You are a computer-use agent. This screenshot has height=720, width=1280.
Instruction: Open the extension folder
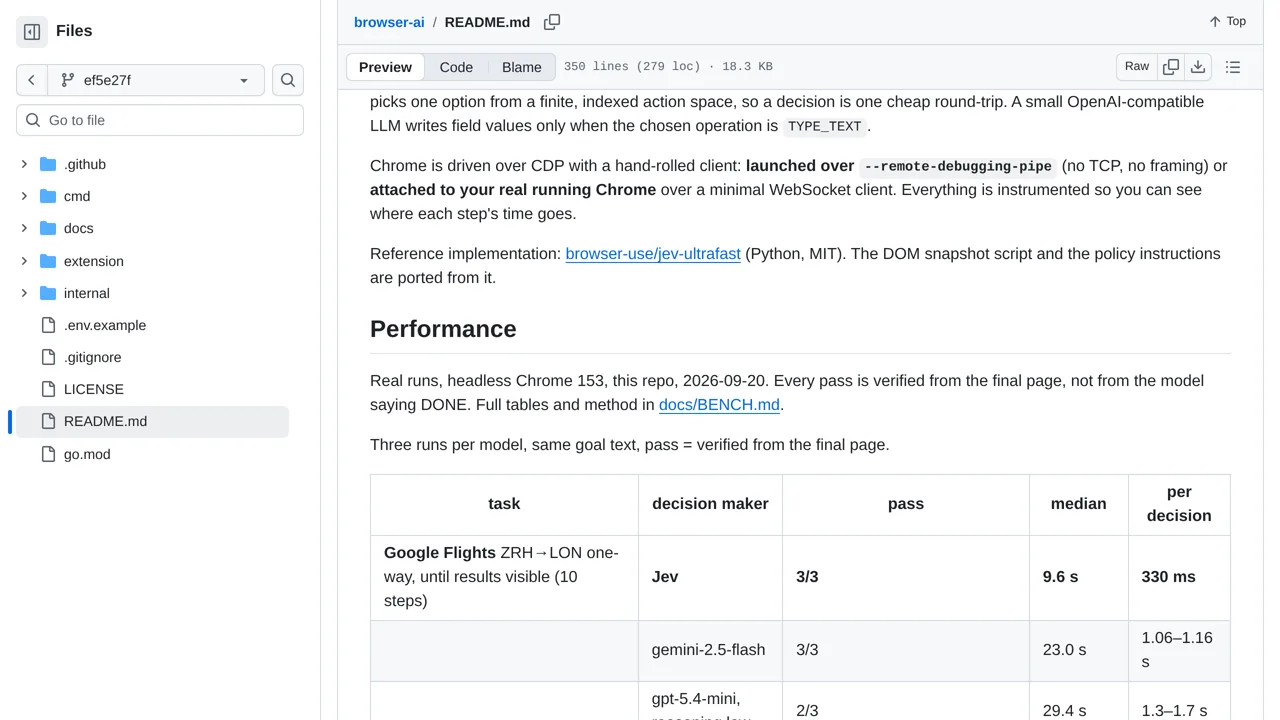[x=94, y=261]
